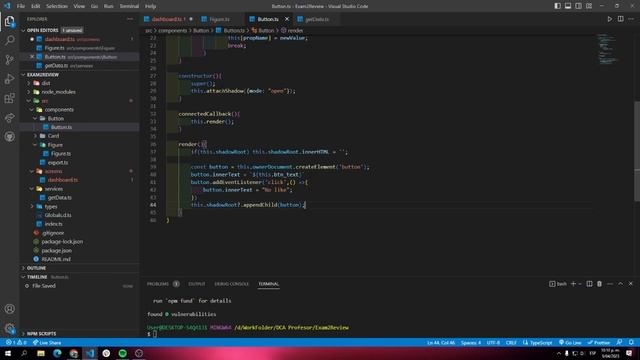Open panel More Actions ellipsis

610,284
